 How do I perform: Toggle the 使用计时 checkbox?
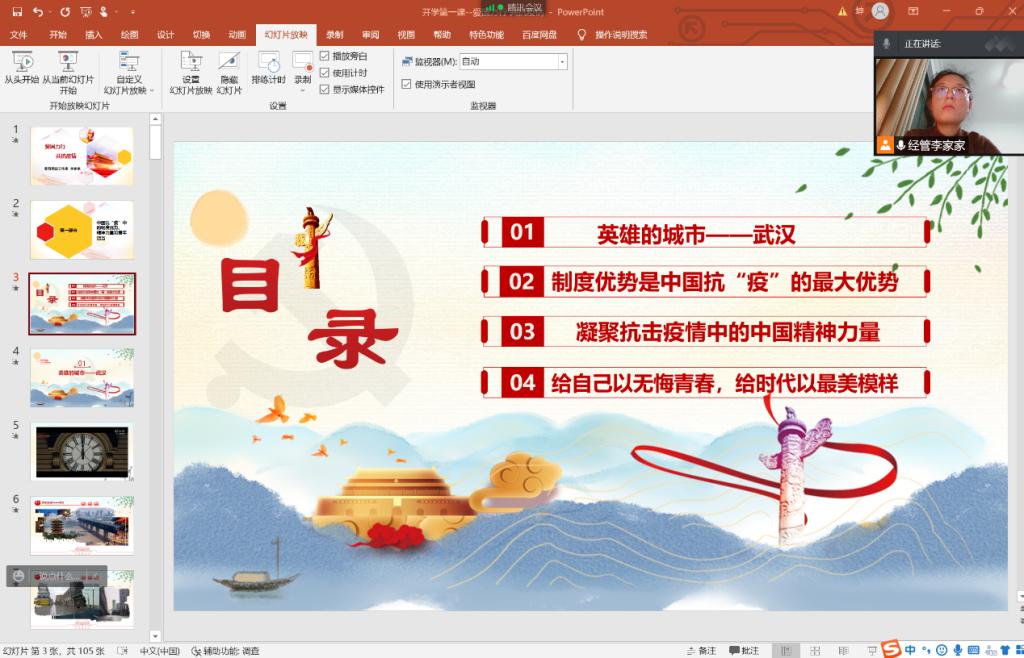click(324, 73)
